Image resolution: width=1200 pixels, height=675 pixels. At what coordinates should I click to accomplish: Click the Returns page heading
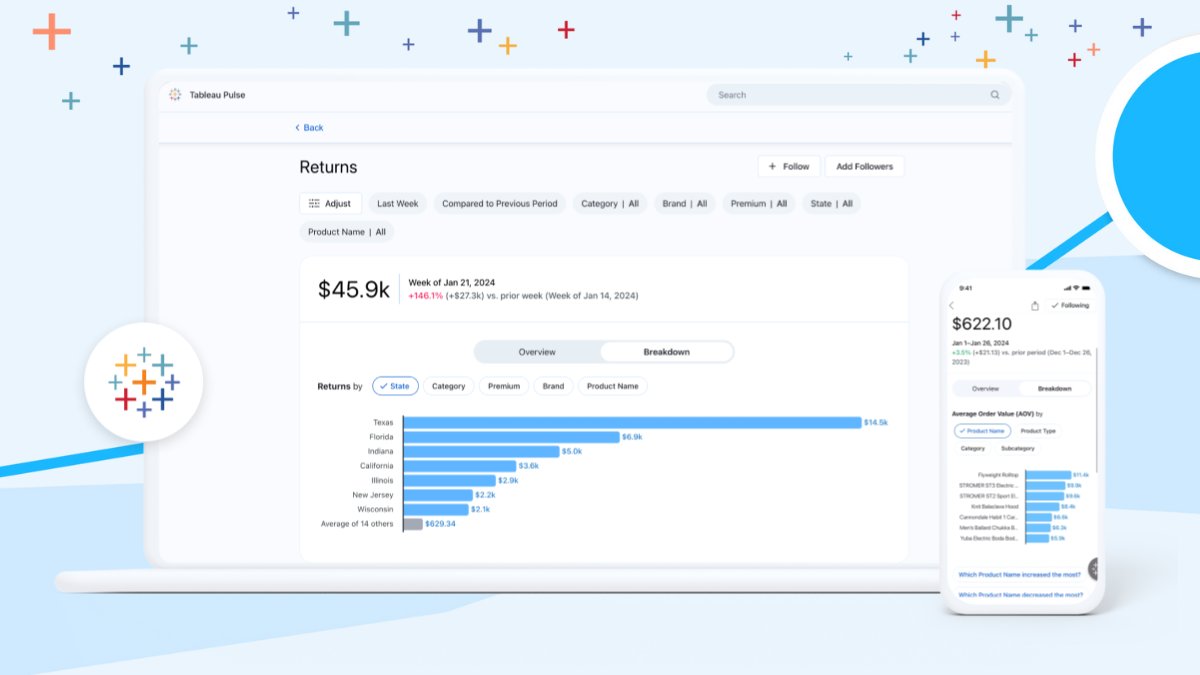tap(328, 167)
